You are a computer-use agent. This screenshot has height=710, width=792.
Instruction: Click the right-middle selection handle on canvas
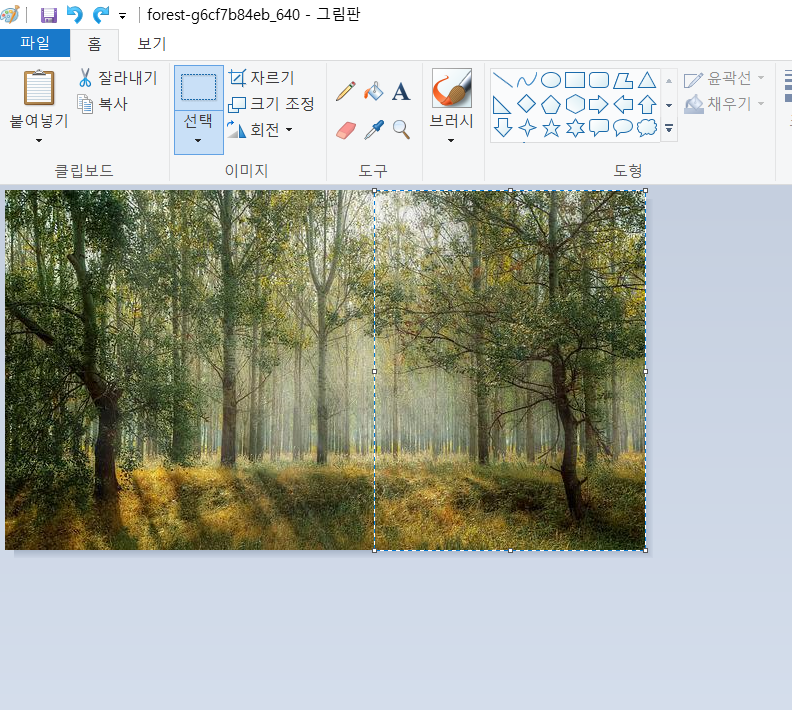point(646,371)
